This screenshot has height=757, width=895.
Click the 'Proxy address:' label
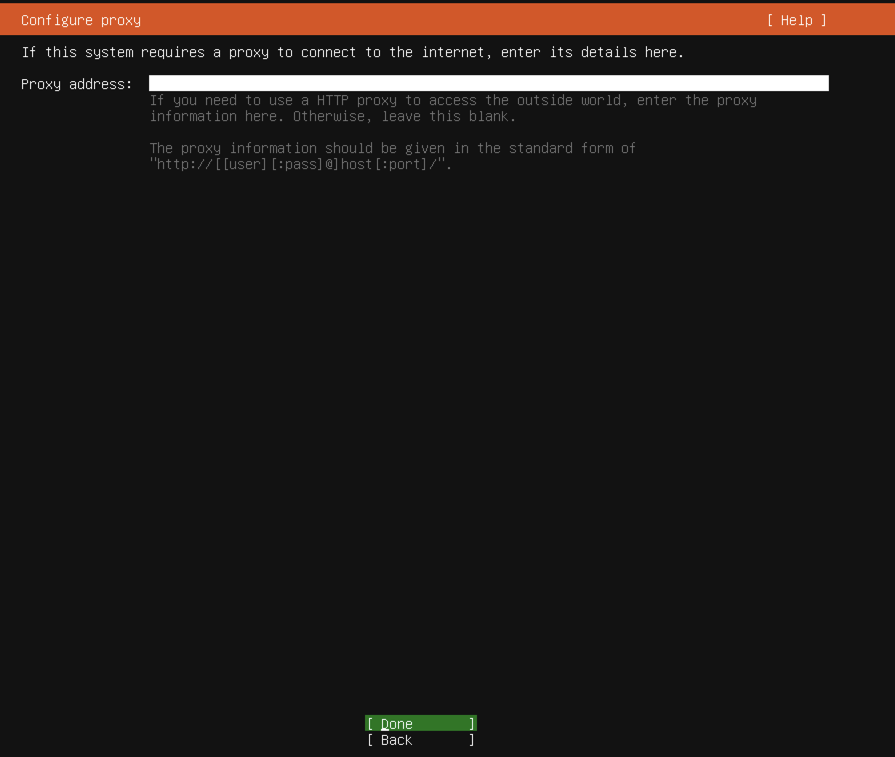coord(76,84)
